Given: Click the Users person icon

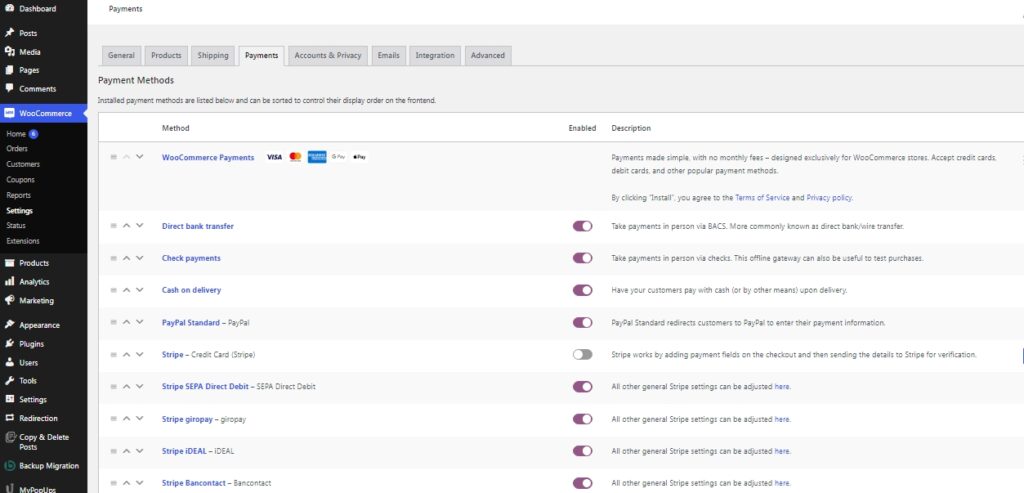Looking at the screenshot, I should coord(9,362).
